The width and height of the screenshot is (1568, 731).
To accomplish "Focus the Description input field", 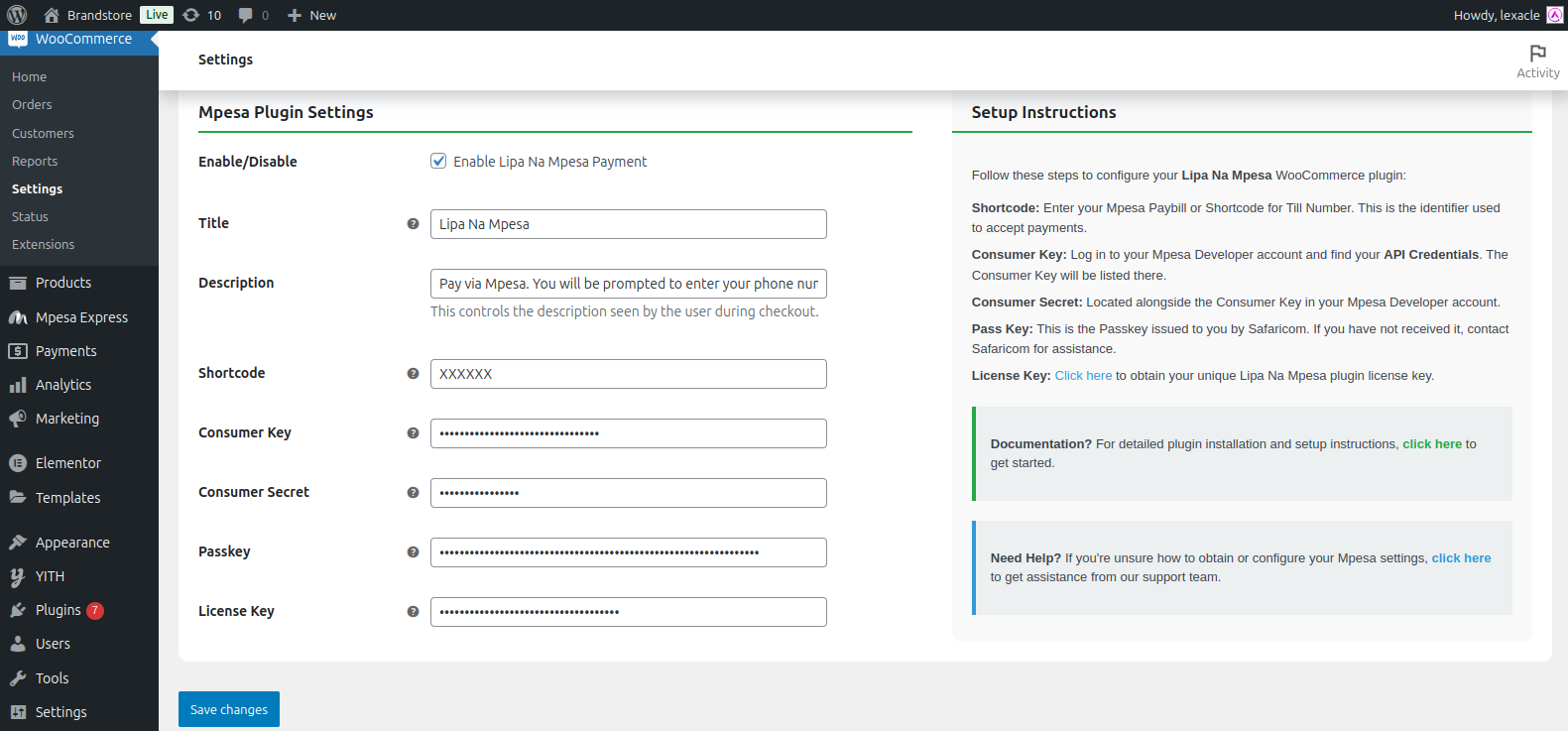I will (x=628, y=284).
